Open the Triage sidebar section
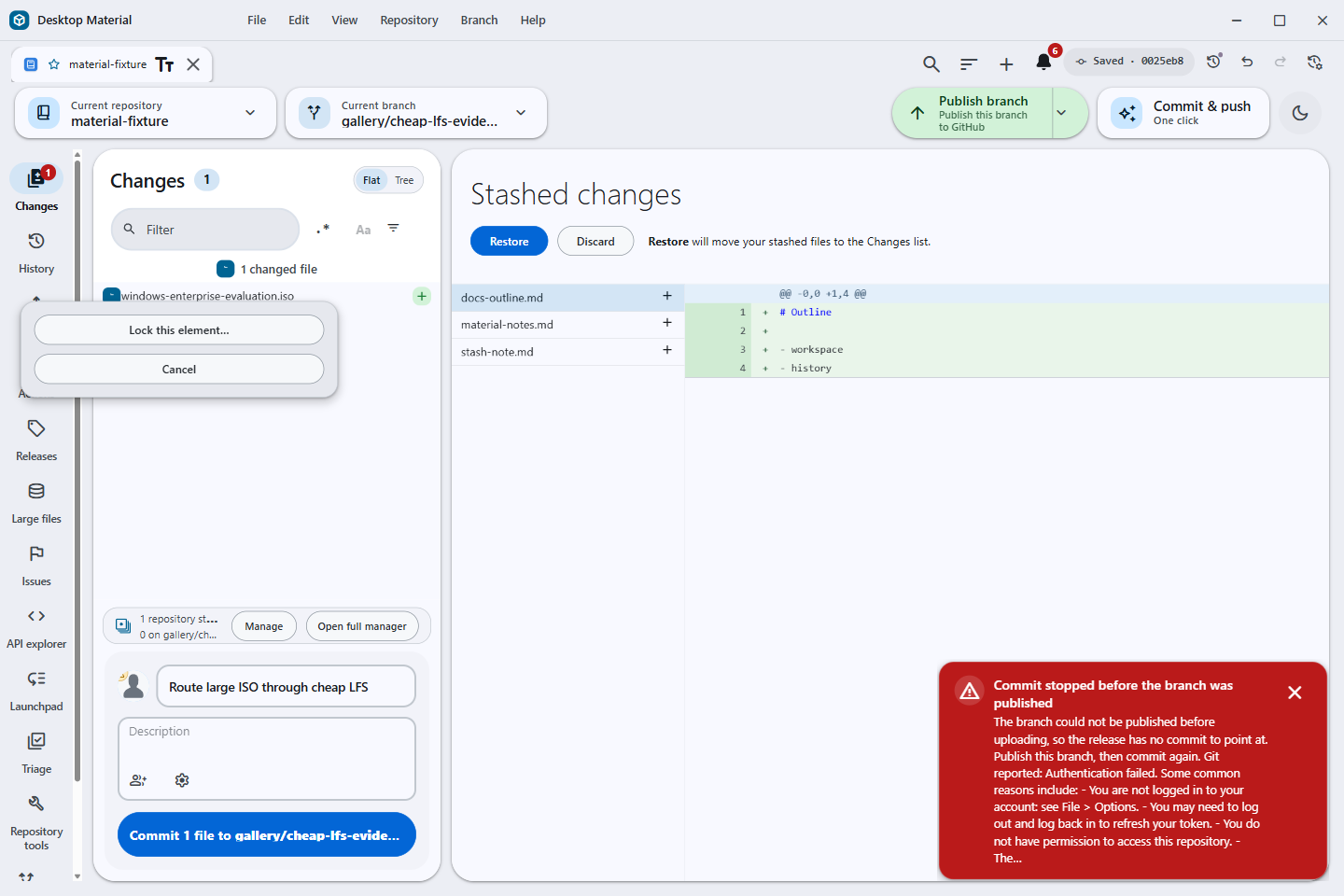Viewport: 1344px width, 896px height. tap(36, 754)
